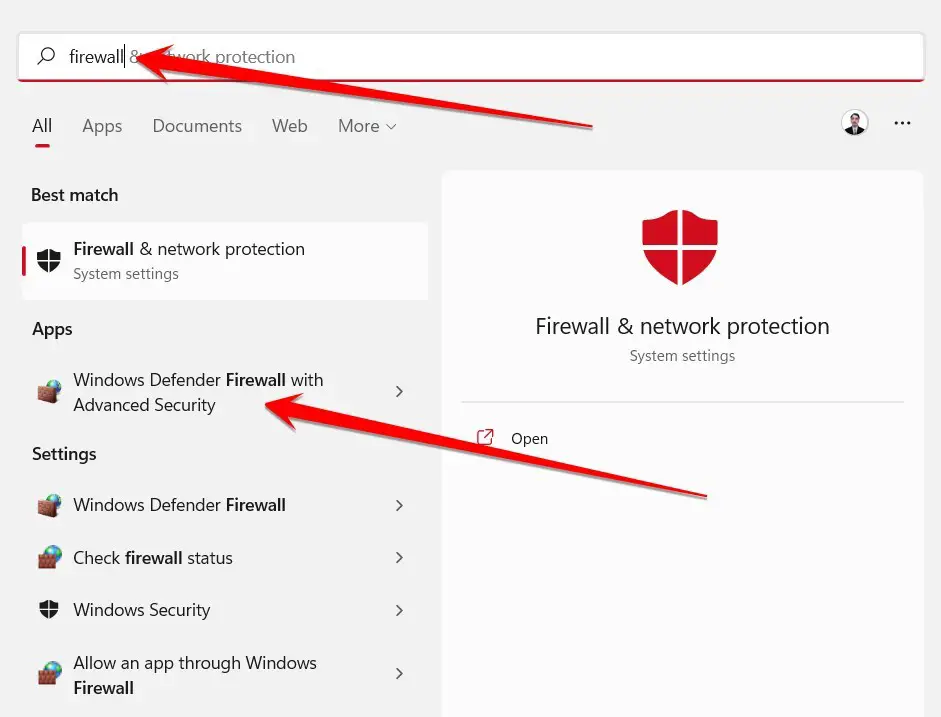The height and width of the screenshot is (717, 941).
Task: Click the Open external-link icon
Action: [485, 437]
